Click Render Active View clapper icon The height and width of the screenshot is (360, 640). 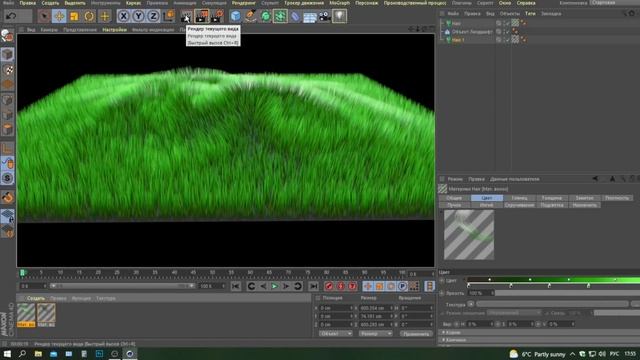[186, 16]
